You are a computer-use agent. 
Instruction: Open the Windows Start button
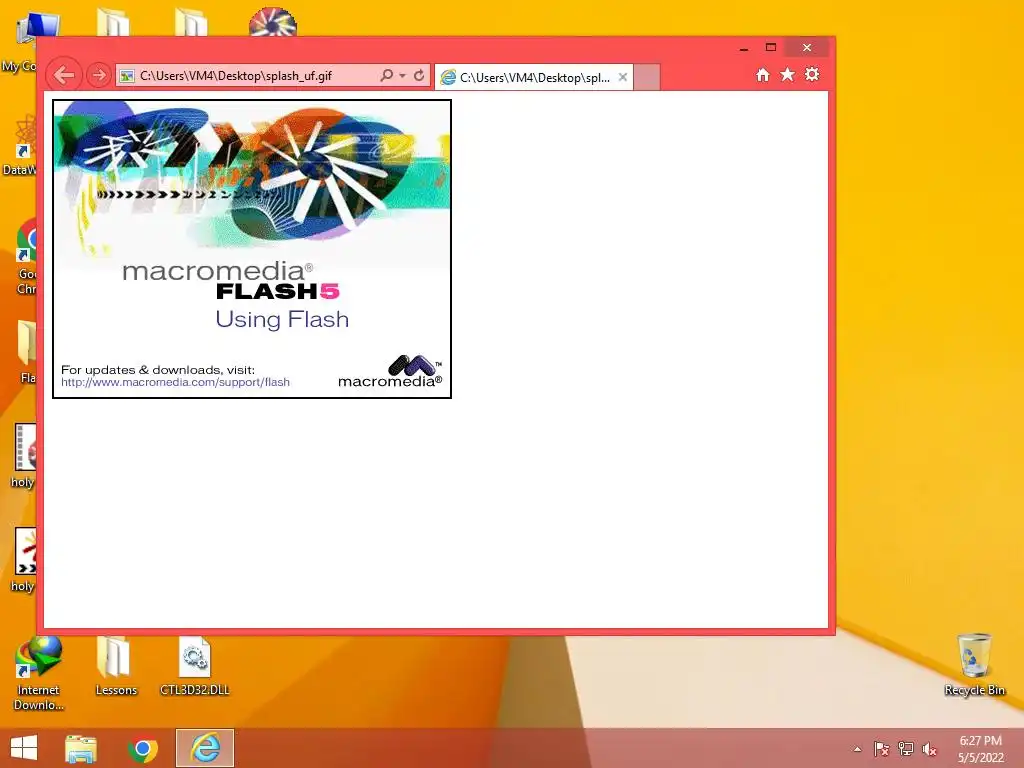pos(24,748)
